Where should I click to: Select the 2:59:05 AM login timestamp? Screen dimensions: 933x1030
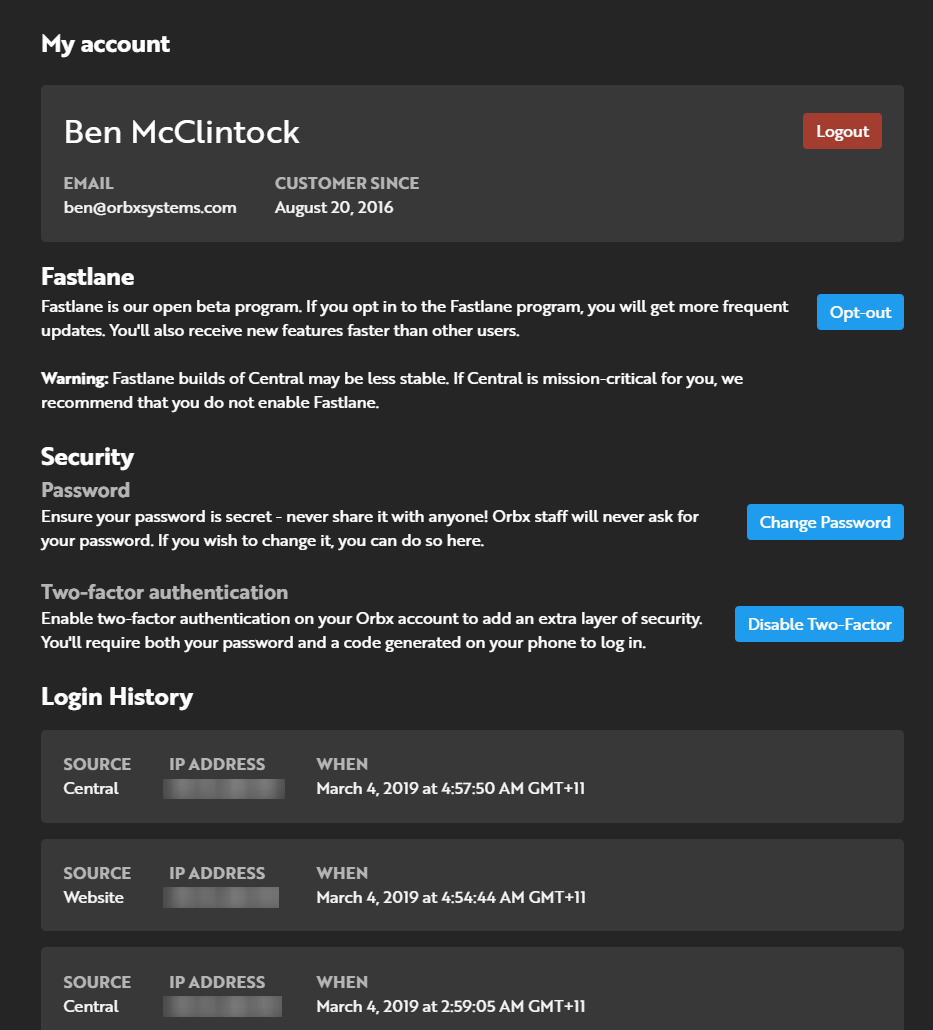tap(450, 1006)
